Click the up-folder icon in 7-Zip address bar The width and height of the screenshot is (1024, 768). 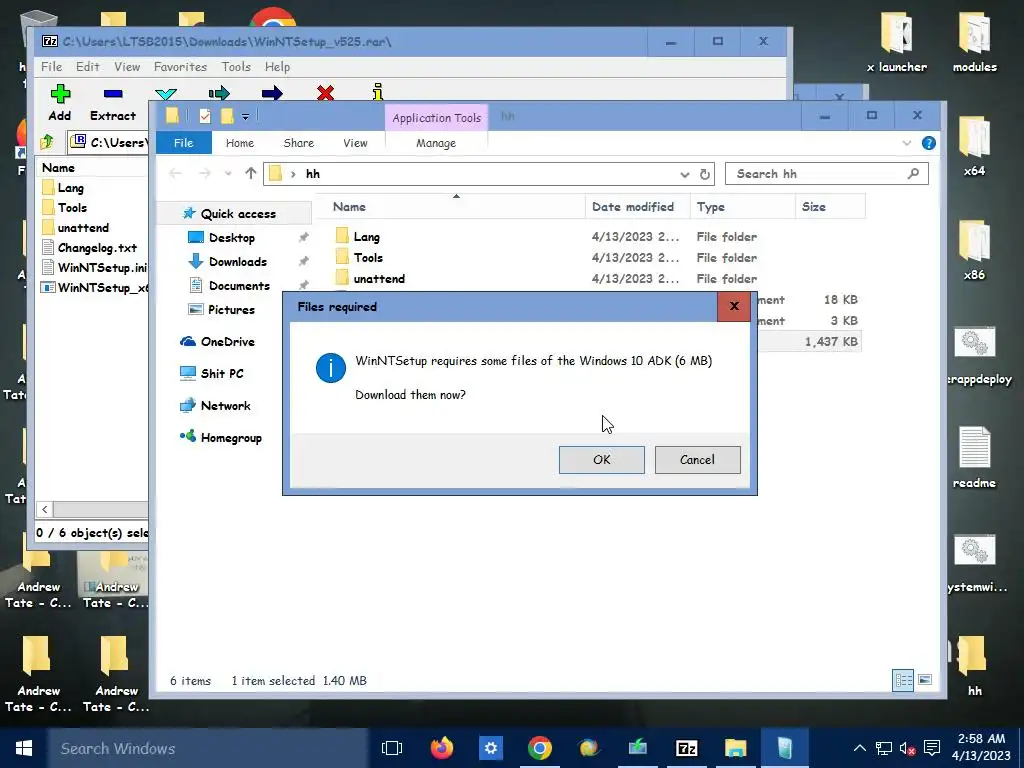point(46,142)
